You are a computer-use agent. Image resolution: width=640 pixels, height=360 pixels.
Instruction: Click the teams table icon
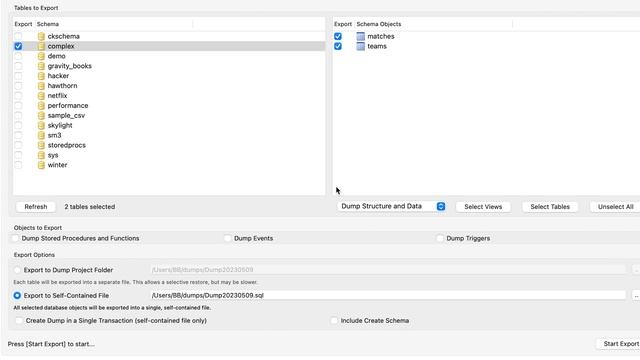tap(360, 46)
